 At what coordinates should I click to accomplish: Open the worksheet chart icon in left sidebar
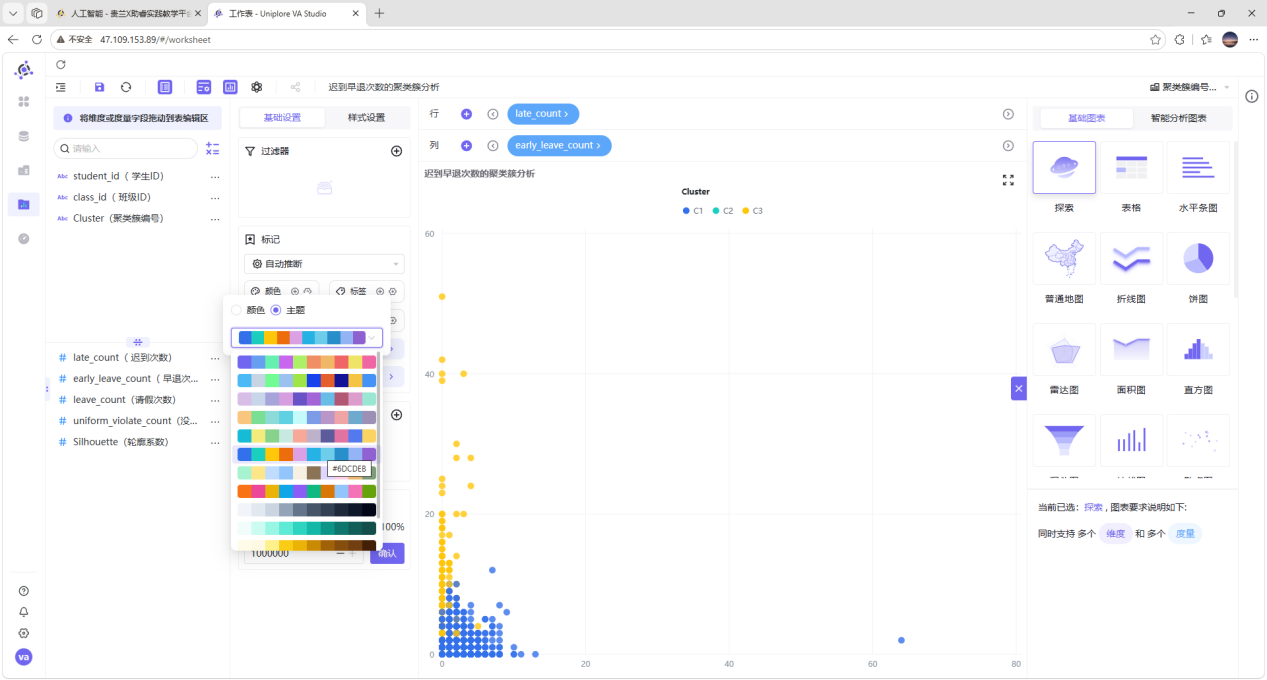coord(24,204)
